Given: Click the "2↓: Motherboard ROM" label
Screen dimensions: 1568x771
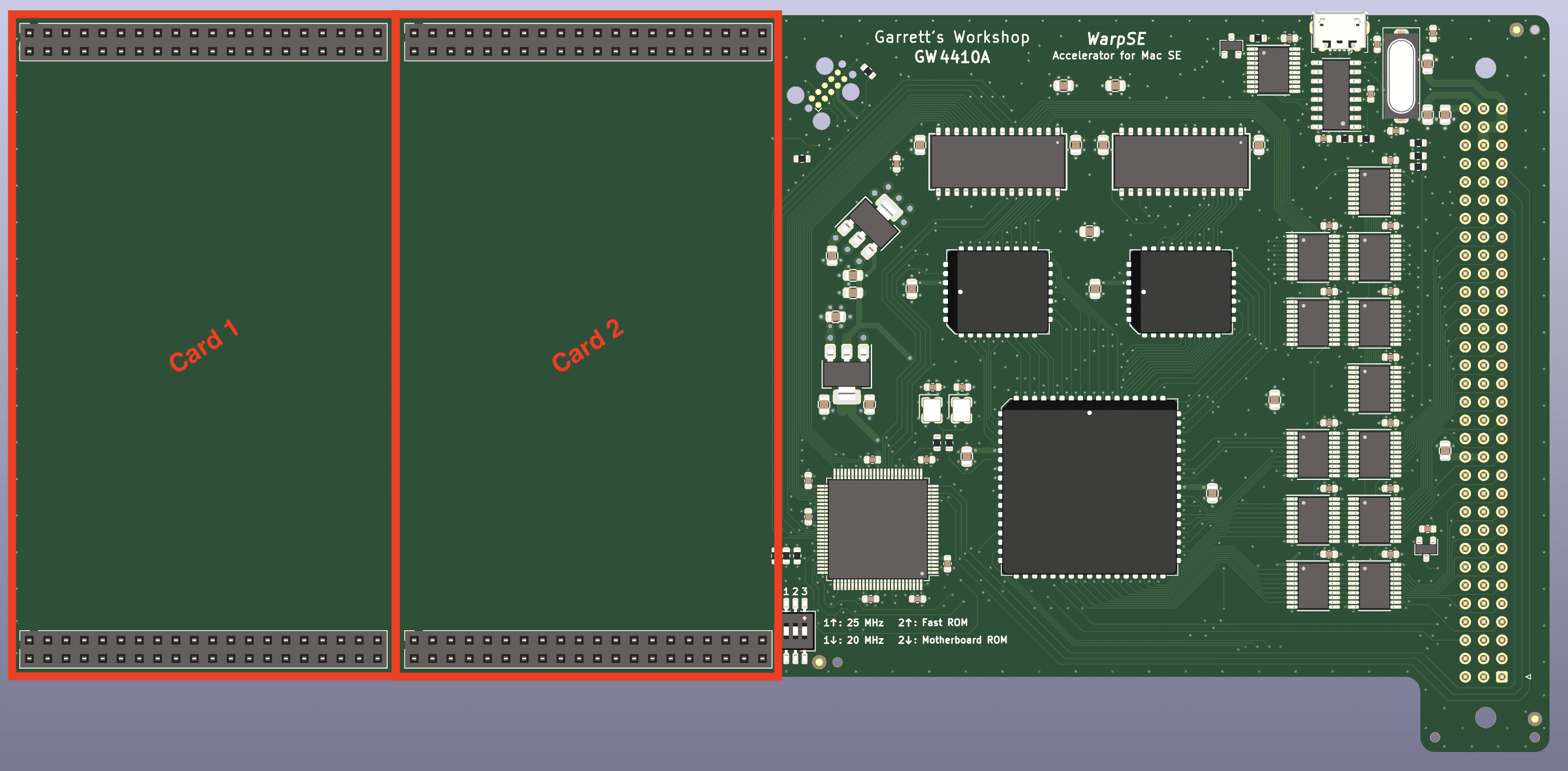Looking at the screenshot, I should point(953,640).
